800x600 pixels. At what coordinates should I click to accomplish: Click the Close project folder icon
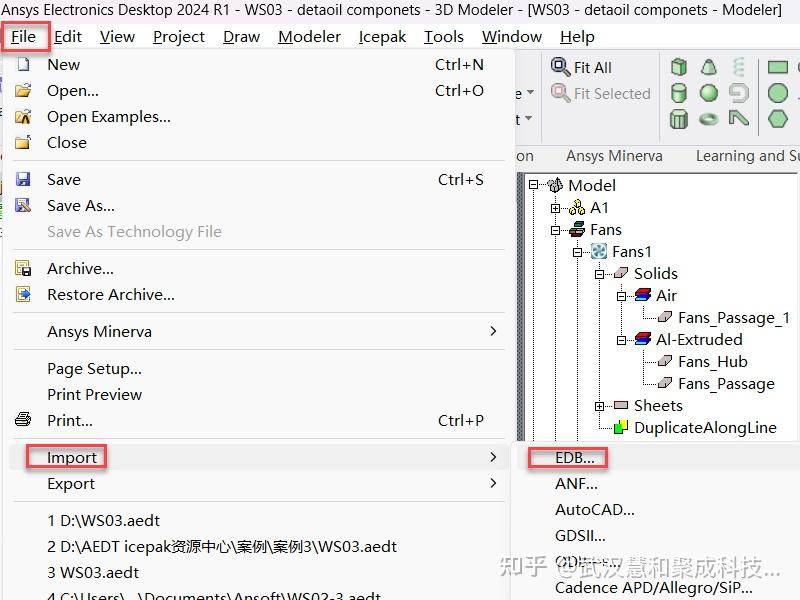coord(23,142)
